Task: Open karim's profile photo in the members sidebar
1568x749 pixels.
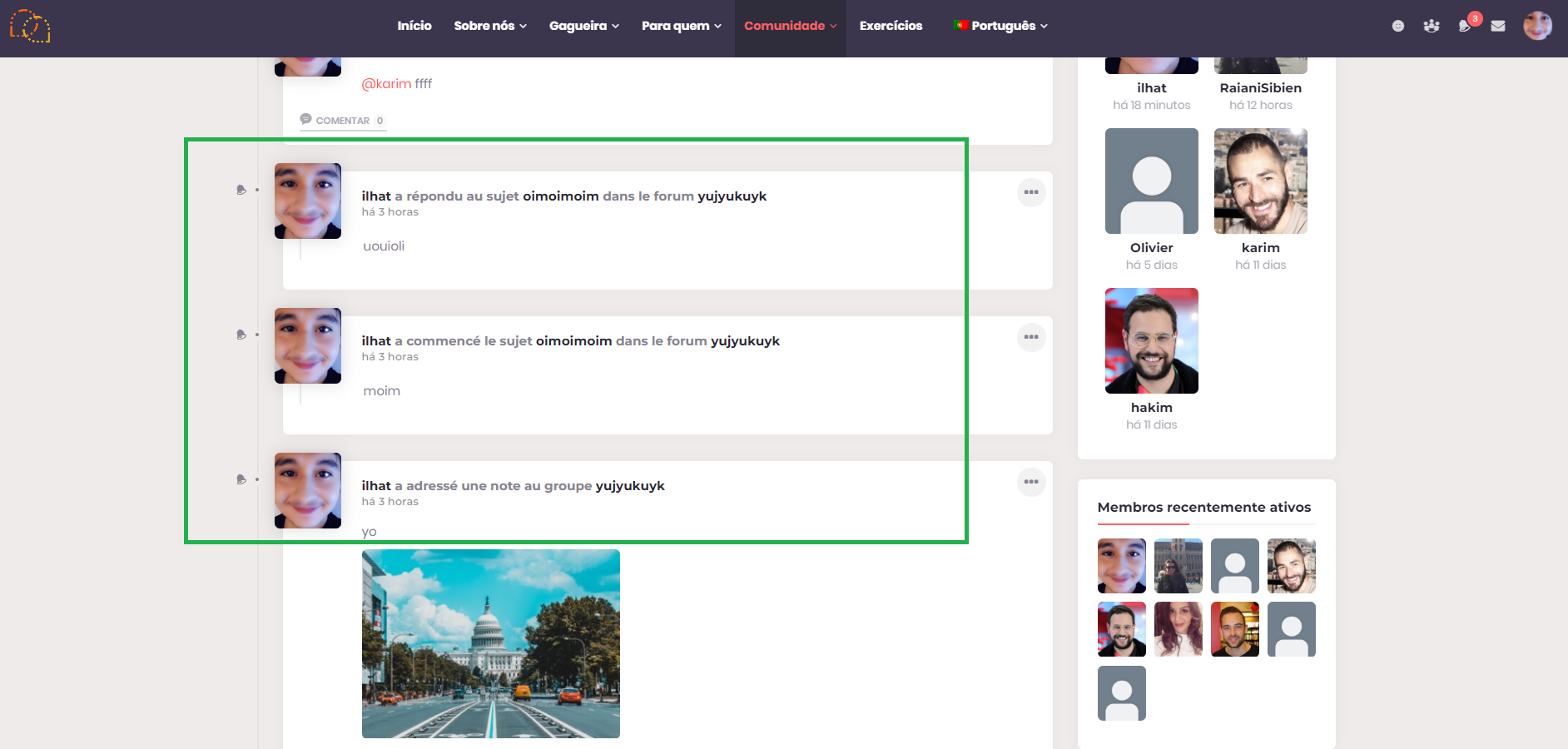Action: click(1261, 181)
